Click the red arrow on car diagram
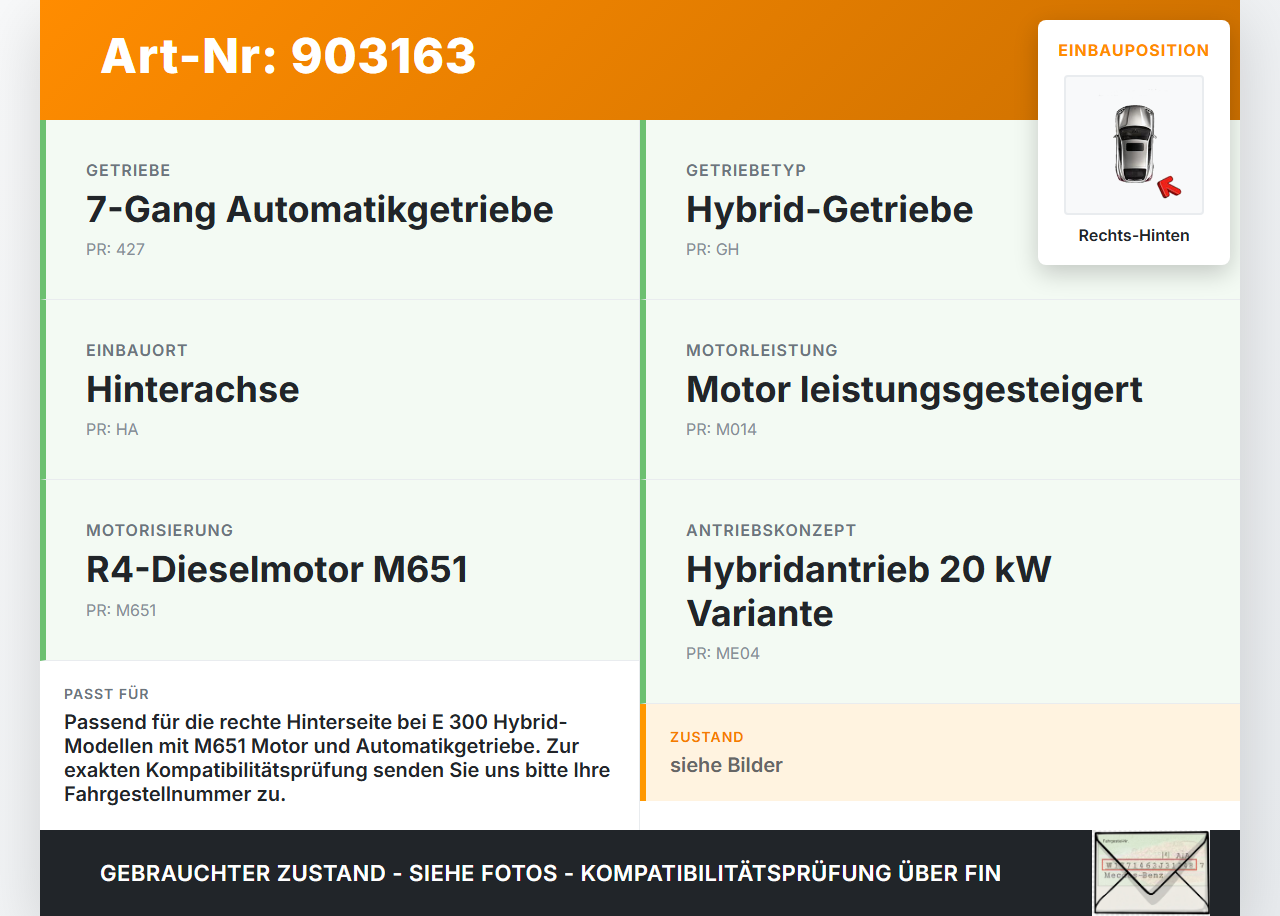1280x916 pixels. (1169, 187)
